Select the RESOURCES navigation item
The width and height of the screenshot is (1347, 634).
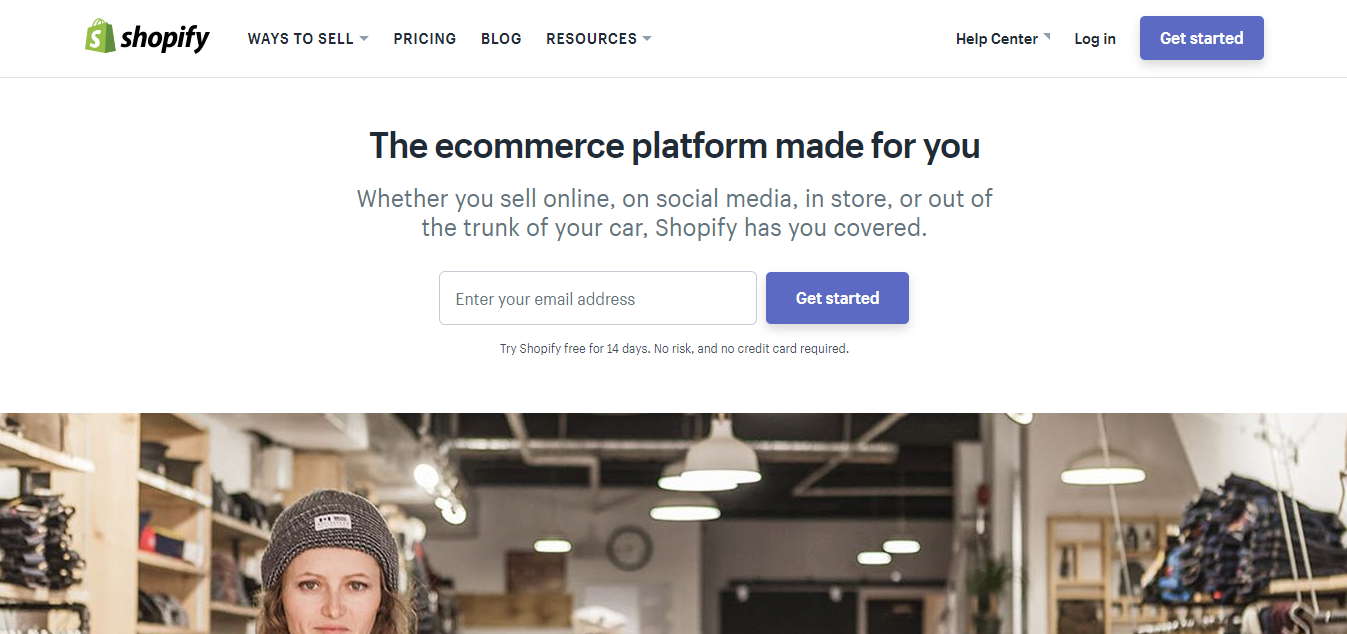[x=591, y=38]
